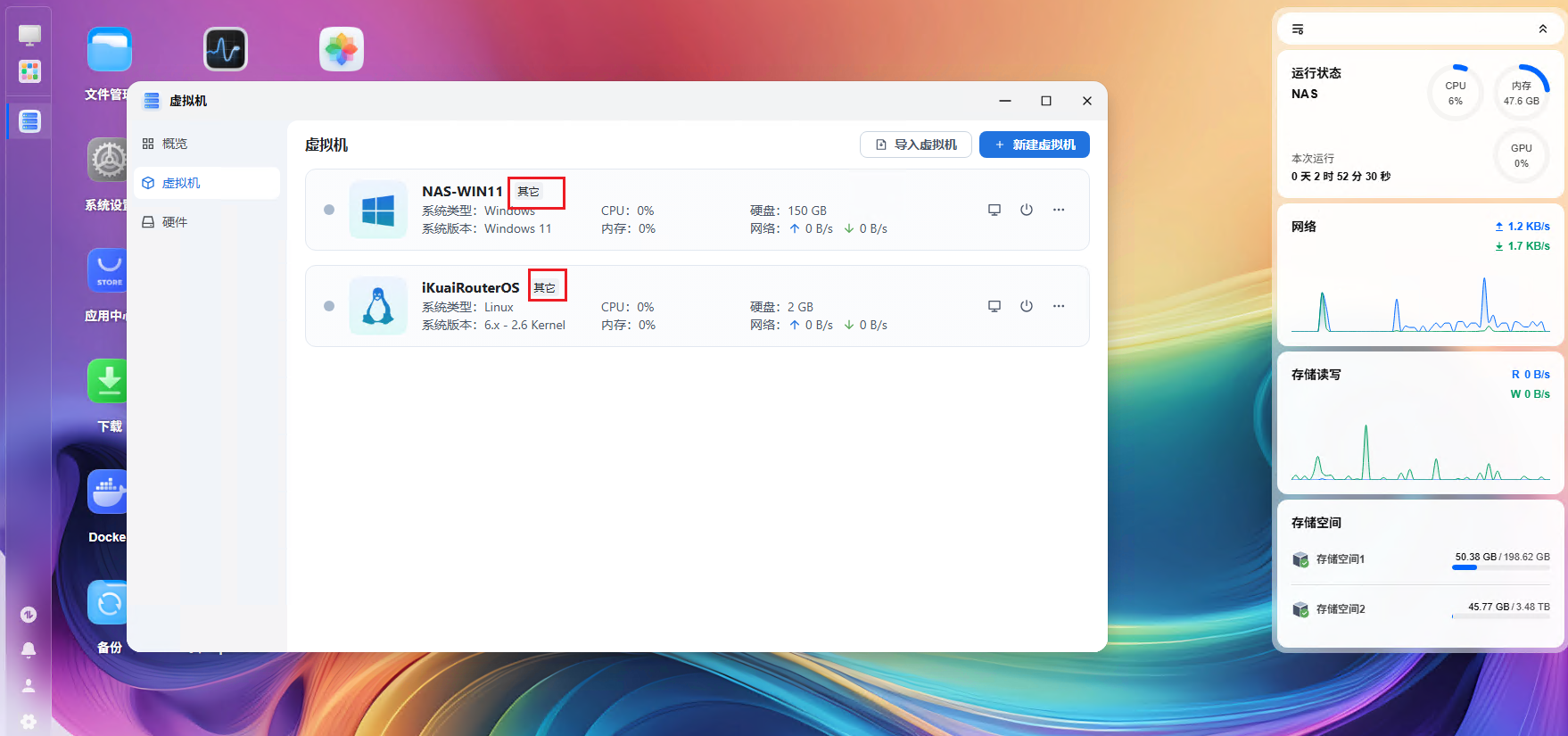The width and height of the screenshot is (1568, 736).
Task: Click the Windows logo of NAS-WIN11
Action: coord(378,210)
